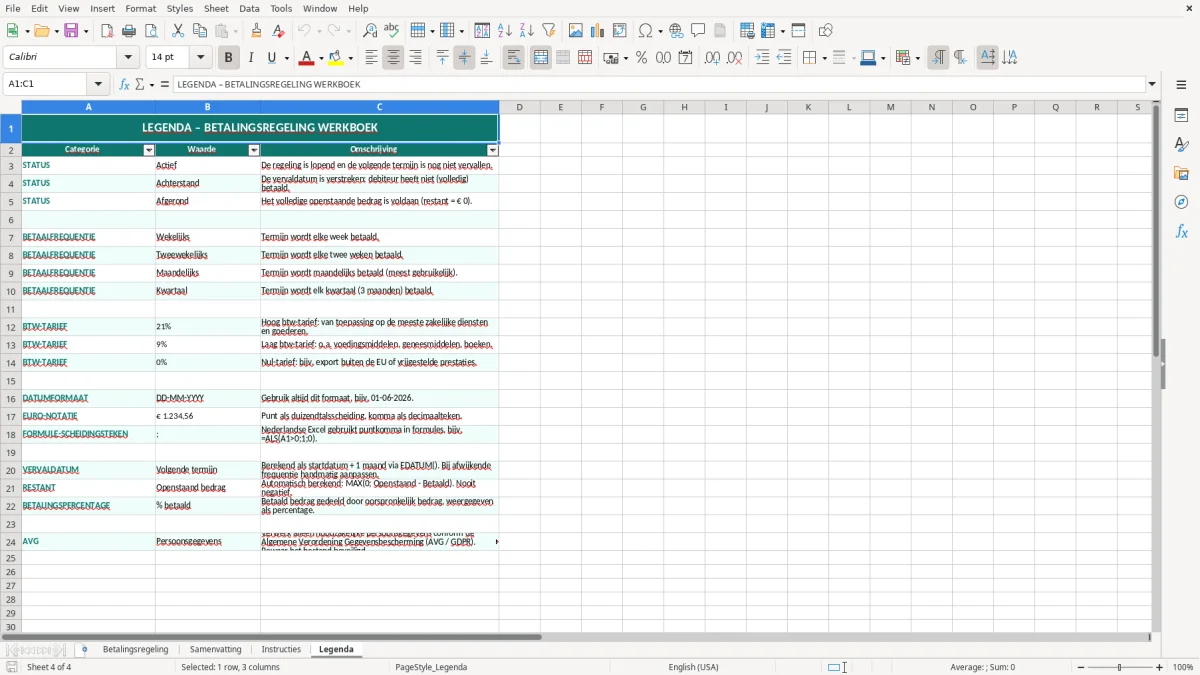Toggle bold formatting

228,58
